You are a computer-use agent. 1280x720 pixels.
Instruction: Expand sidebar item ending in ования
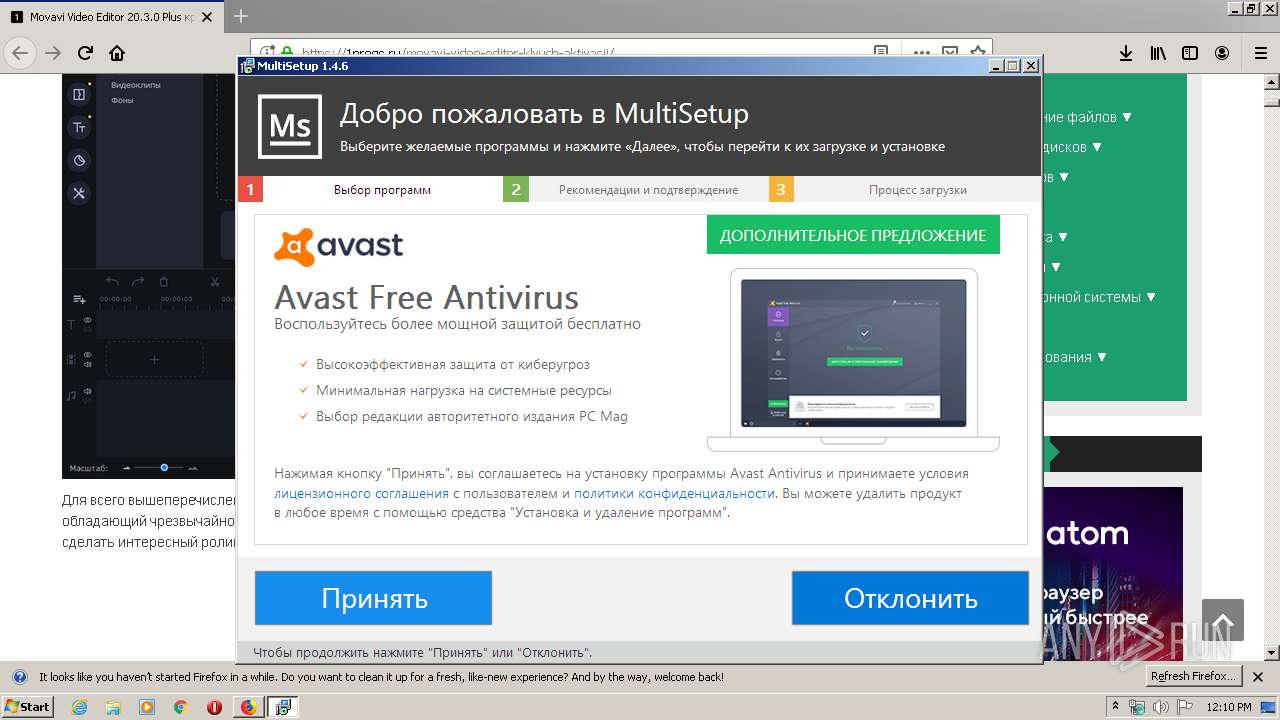click(1075, 357)
